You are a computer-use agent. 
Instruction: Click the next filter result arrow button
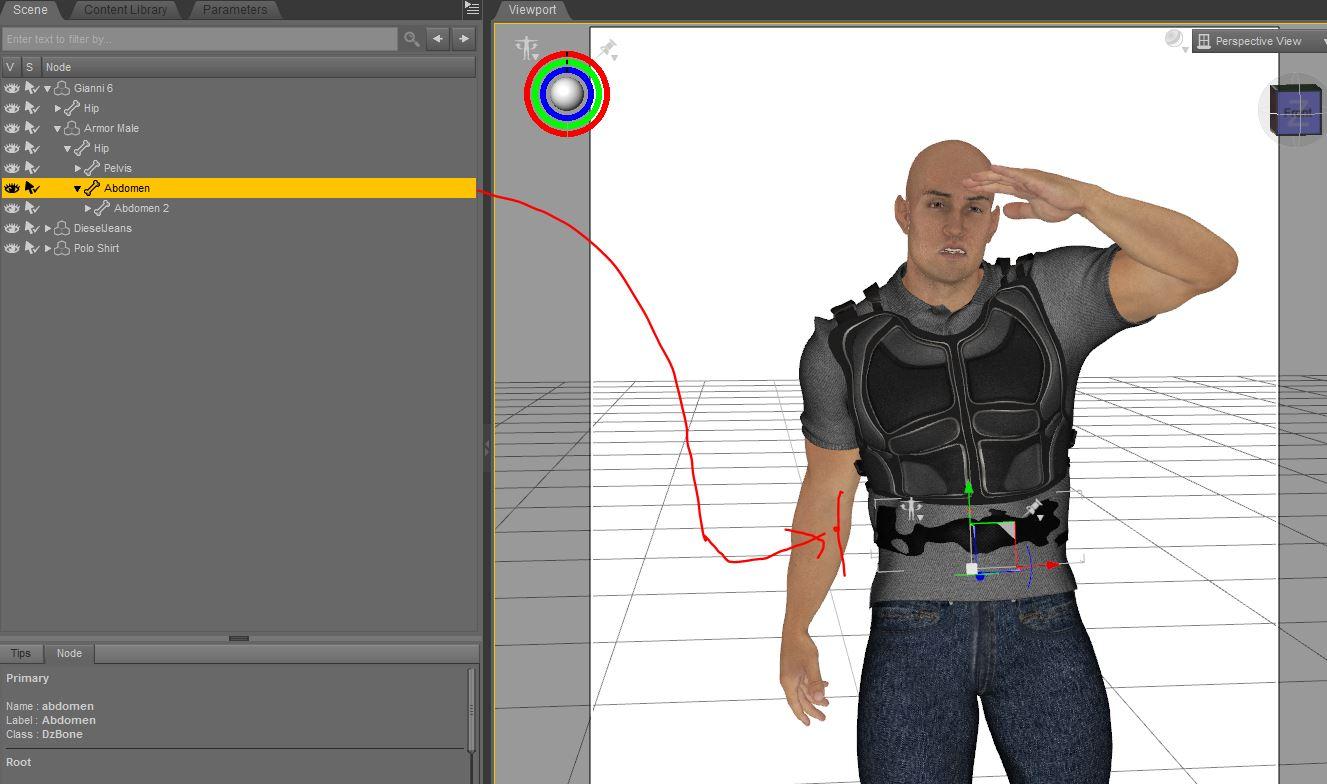(464, 39)
